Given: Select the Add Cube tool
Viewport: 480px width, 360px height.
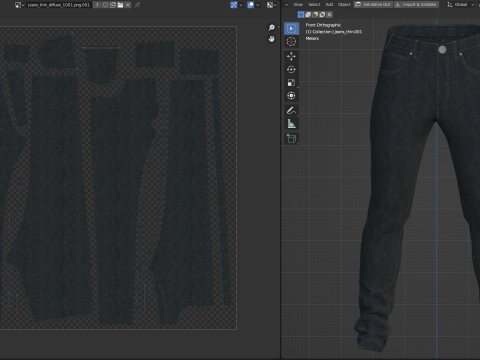Looking at the screenshot, I should [291, 138].
